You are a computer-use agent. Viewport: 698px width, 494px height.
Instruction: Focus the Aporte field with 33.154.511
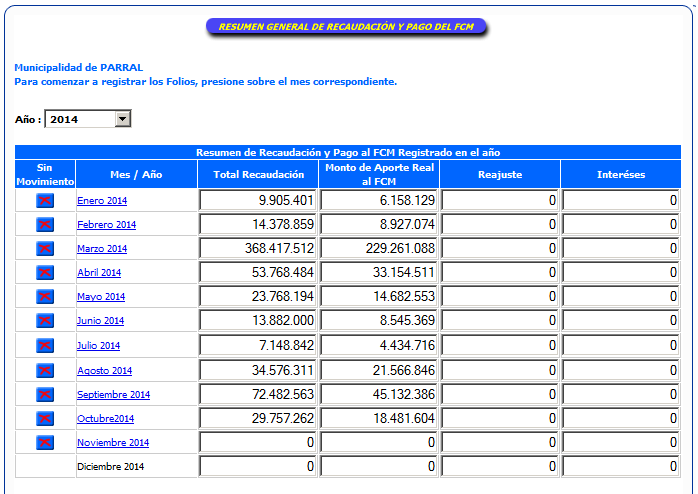click(379, 273)
